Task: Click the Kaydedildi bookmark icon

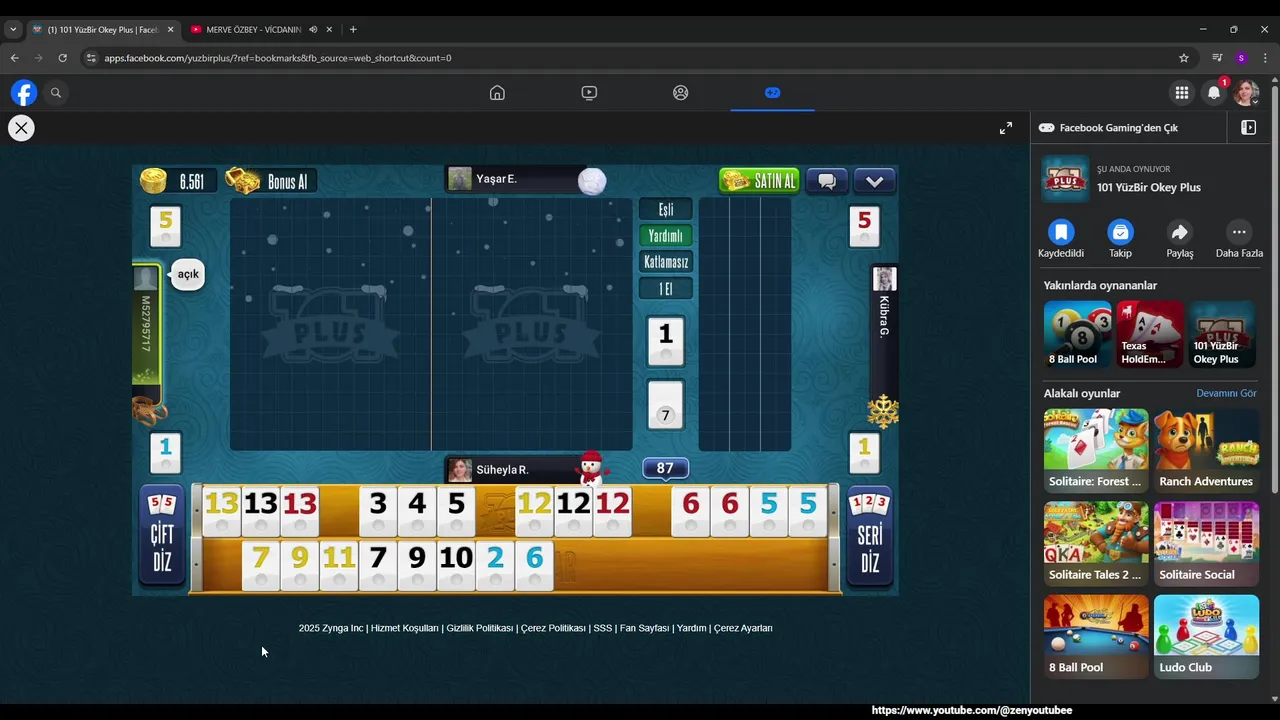Action: point(1061,232)
